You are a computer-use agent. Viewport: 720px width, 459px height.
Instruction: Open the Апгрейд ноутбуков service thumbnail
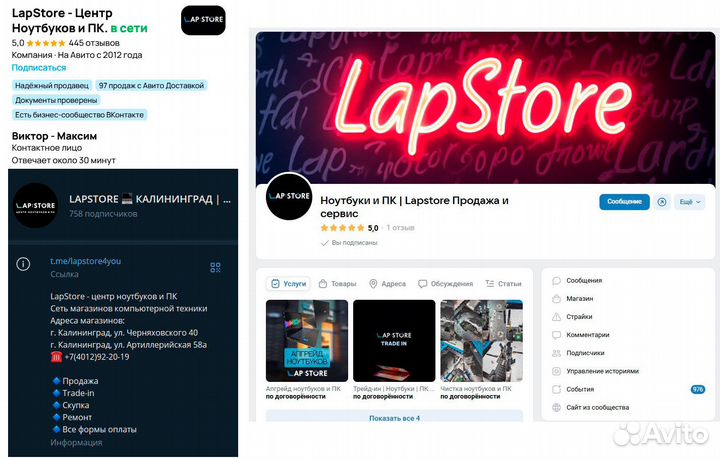point(307,341)
